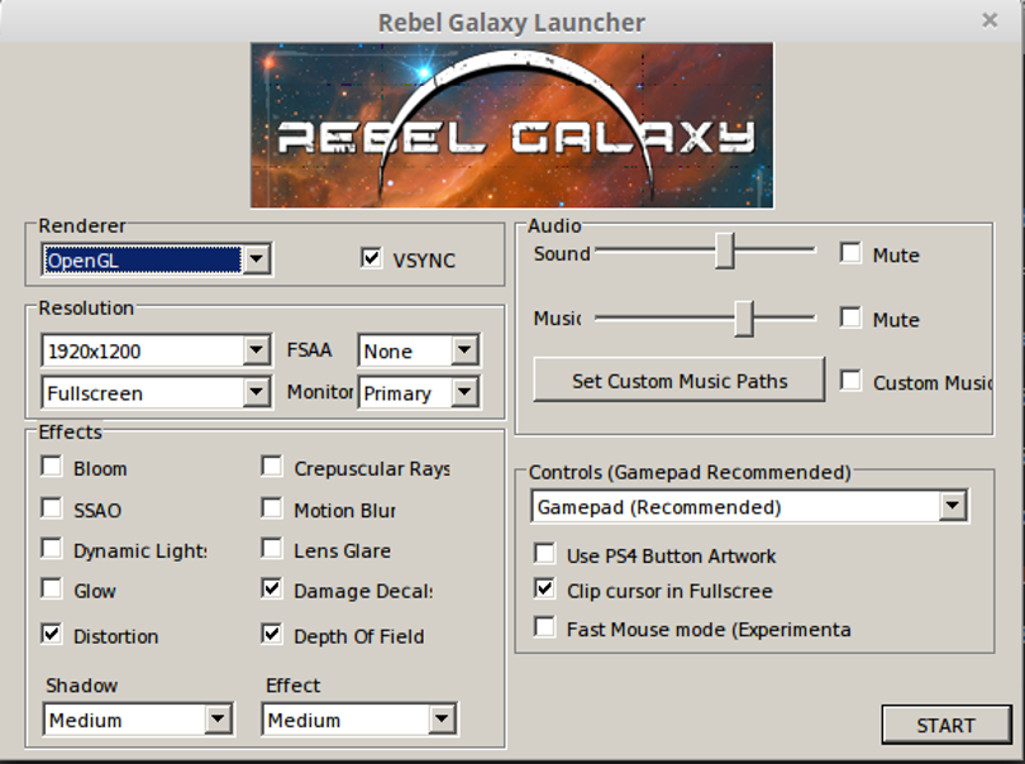Check Mute next to the Music slider
This screenshot has width=1025, height=764.
(x=850, y=318)
